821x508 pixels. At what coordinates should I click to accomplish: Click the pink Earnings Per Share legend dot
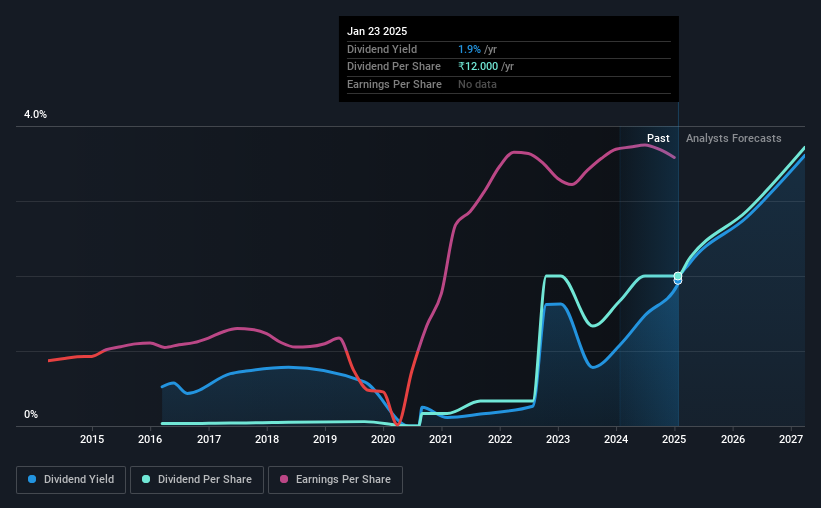point(284,479)
